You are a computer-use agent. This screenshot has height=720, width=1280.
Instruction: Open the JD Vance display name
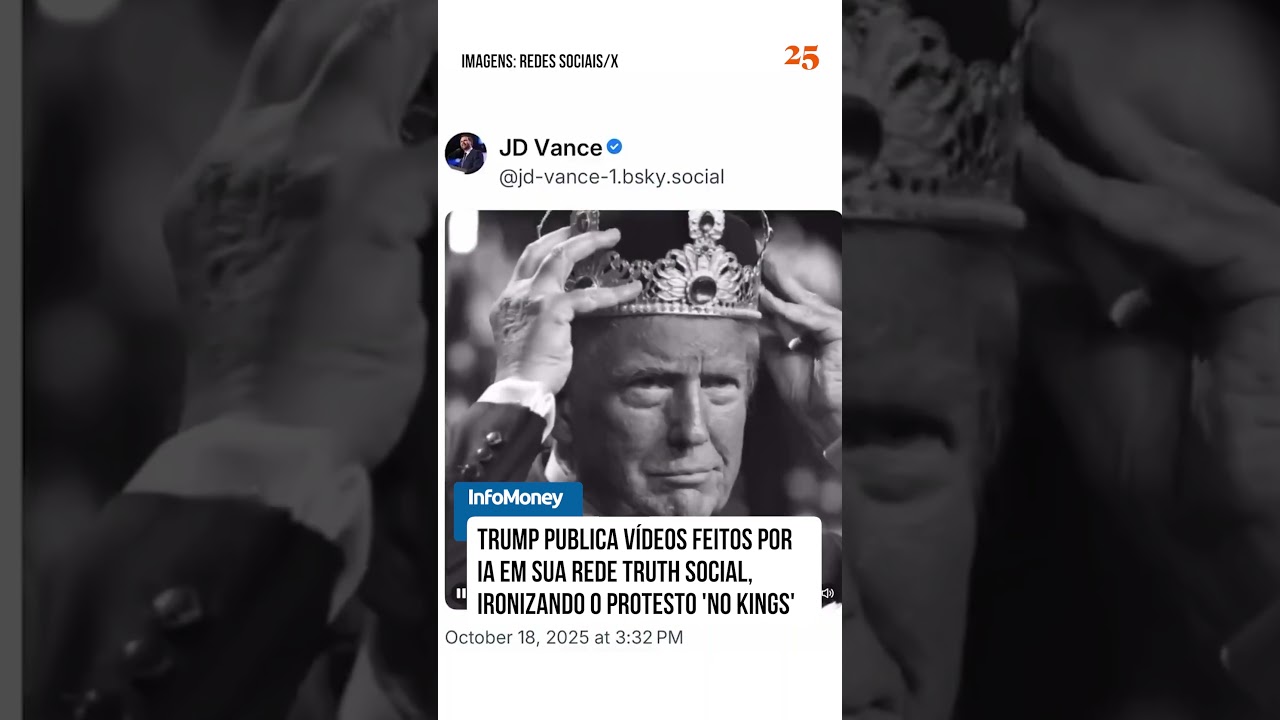point(550,148)
